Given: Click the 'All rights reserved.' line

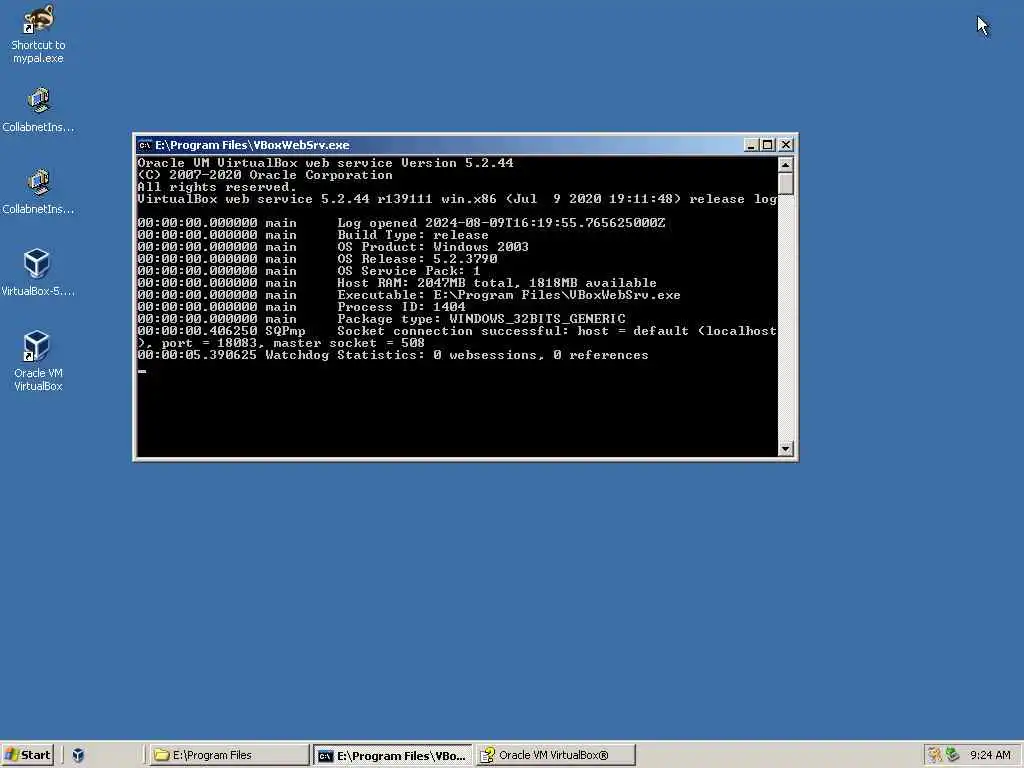Looking at the screenshot, I should coord(217,187).
